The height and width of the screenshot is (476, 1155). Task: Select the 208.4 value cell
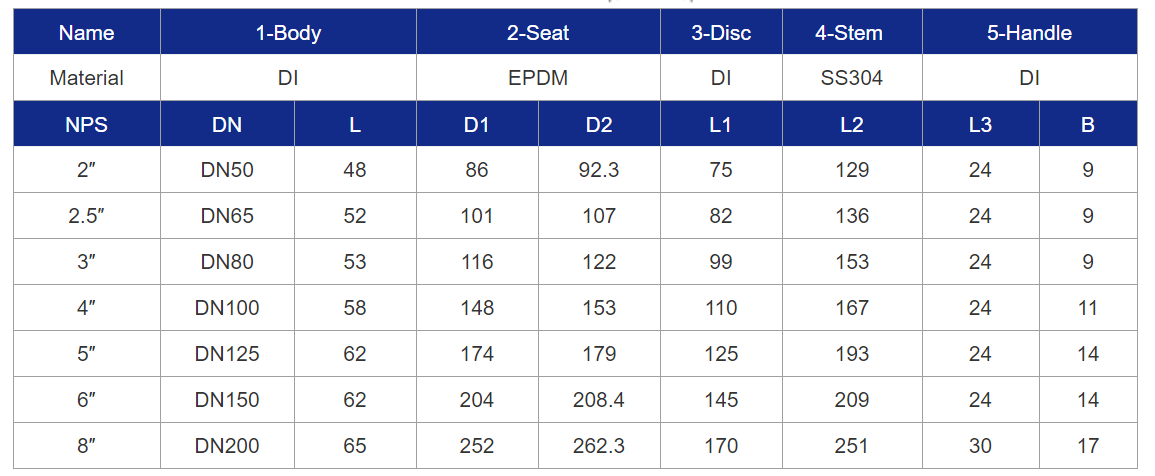[x=599, y=400]
